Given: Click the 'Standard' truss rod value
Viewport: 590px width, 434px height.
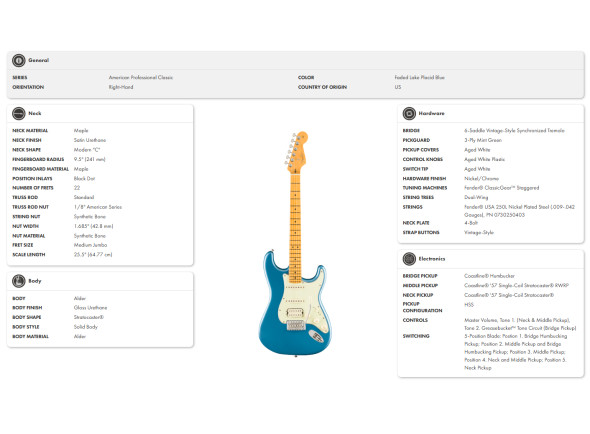Looking at the screenshot, I should [84, 197].
